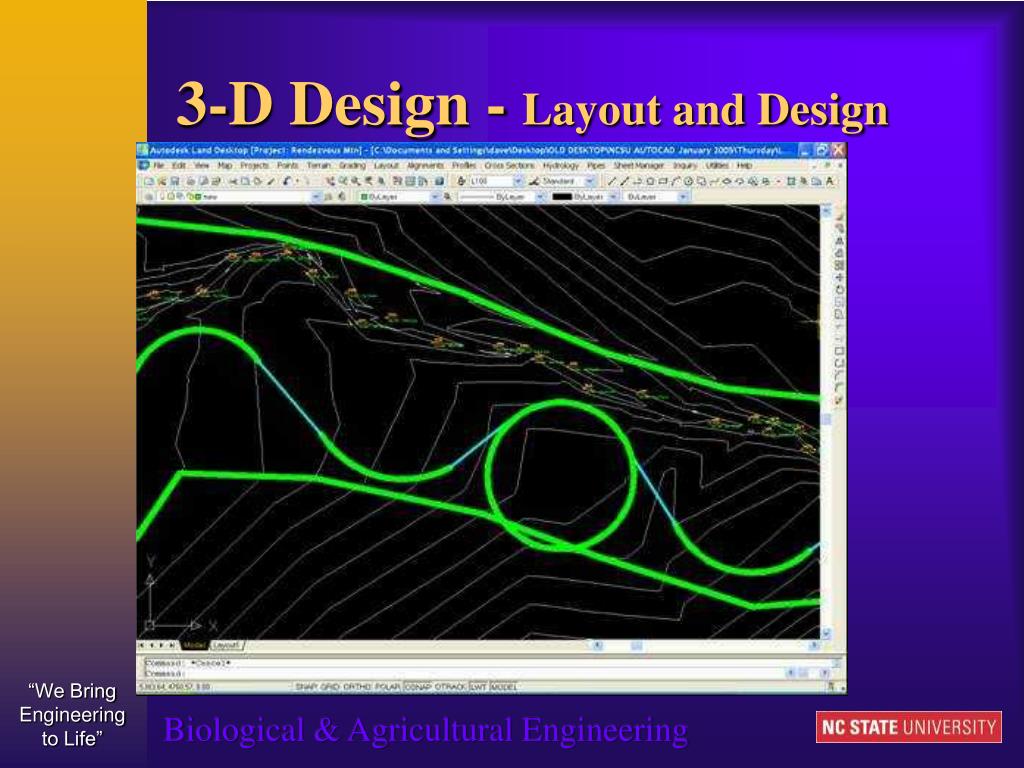Toggle POLAR tracking in the status bar
This screenshot has height=768, width=1024.
387,686
